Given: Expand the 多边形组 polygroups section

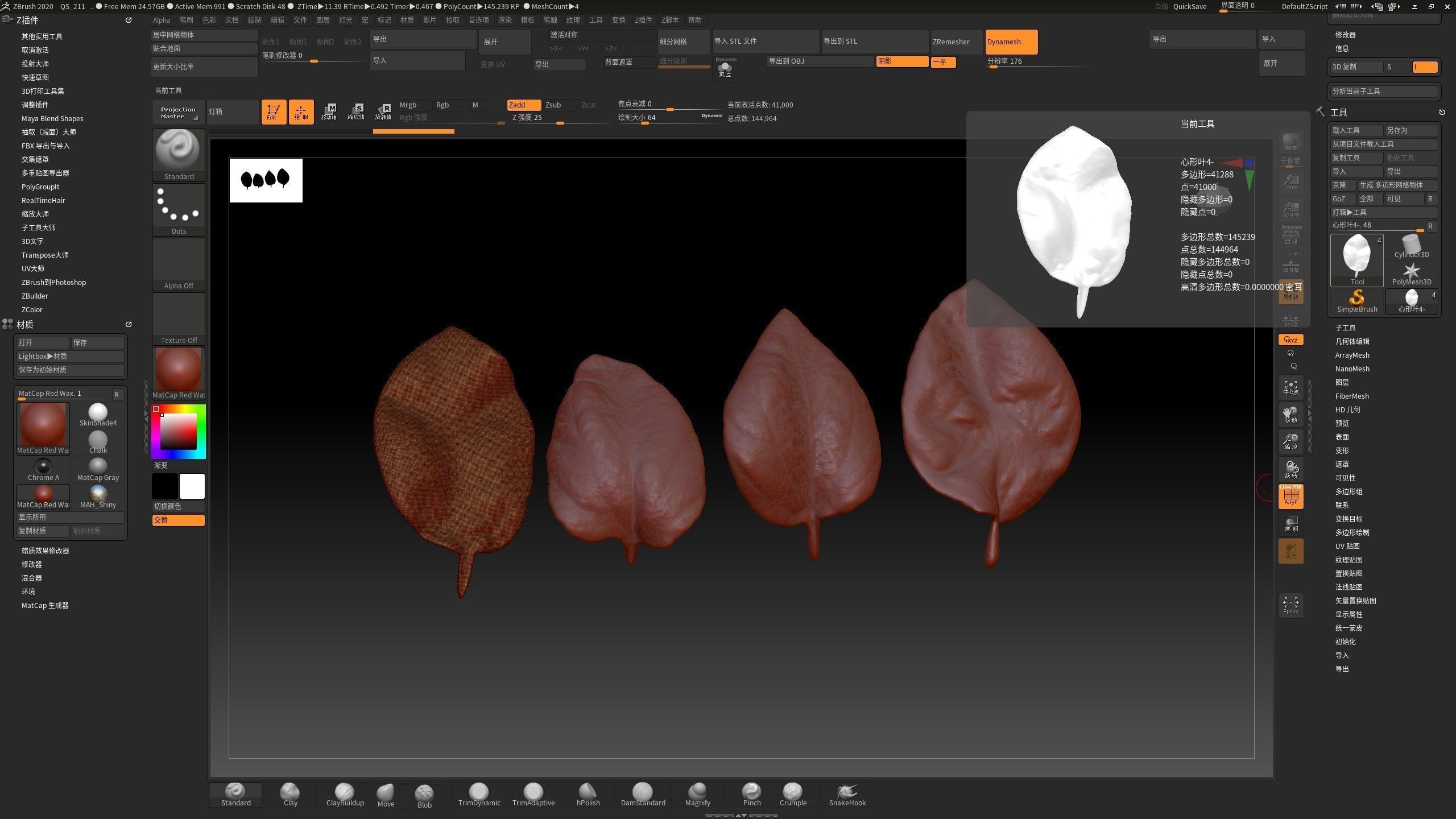Looking at the screenshot, I should [1349, 491].
